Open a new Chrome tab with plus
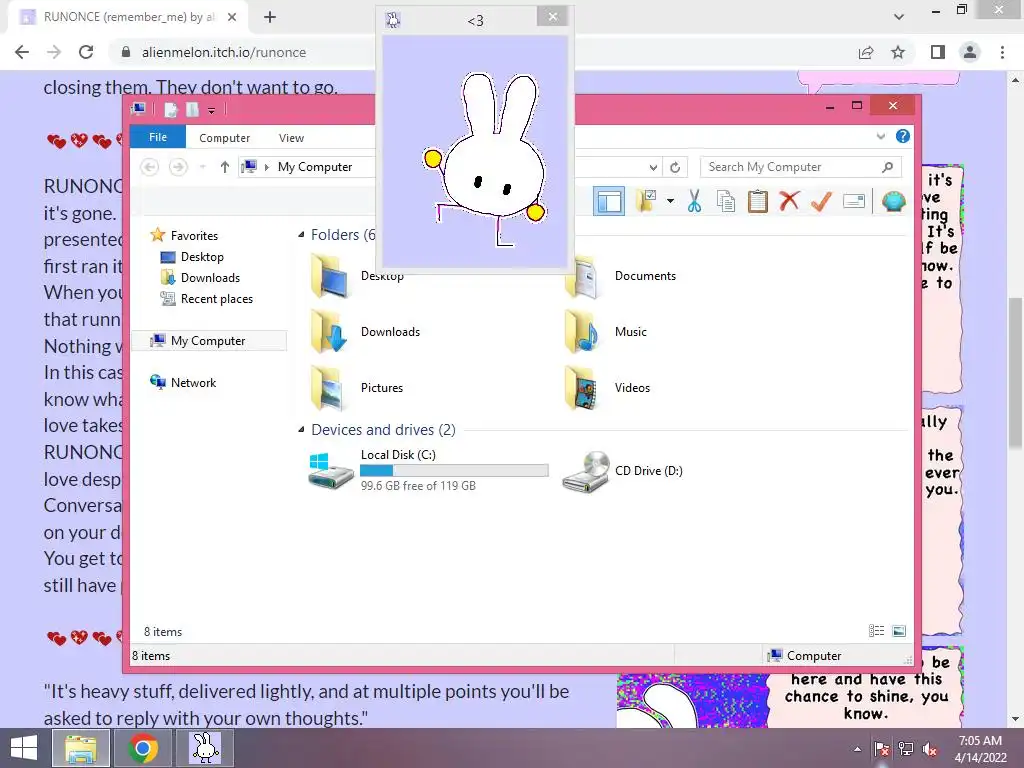 pos(270,18)
